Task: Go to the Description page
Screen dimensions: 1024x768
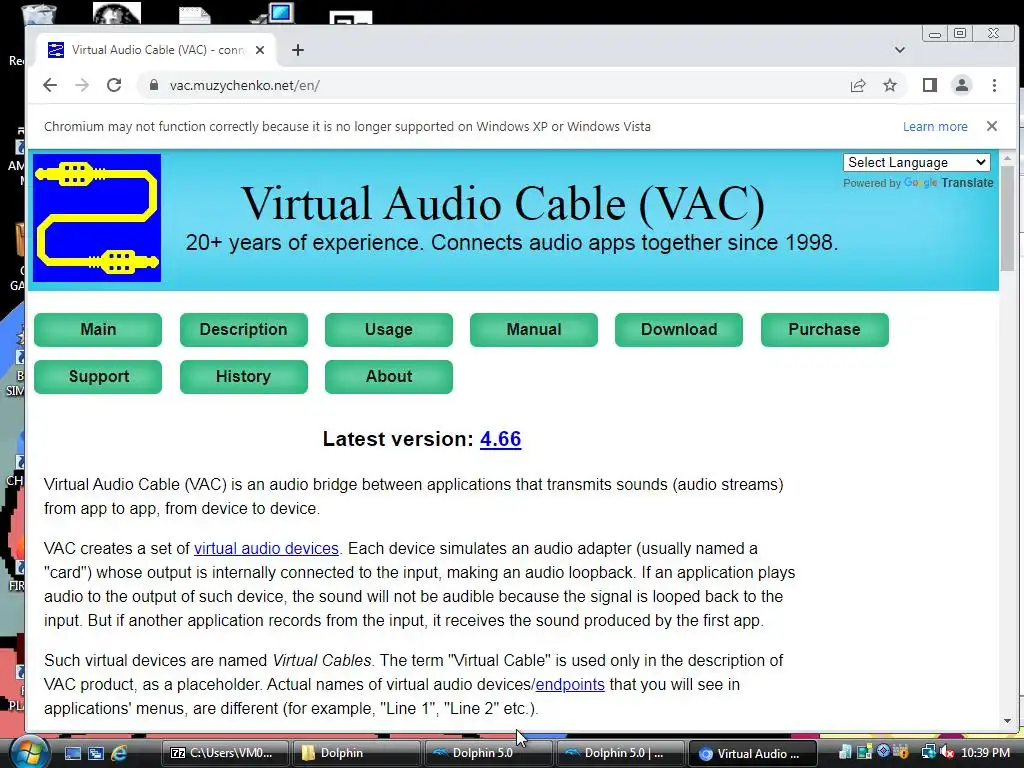Action: pyautogui.click(x=244, y=329)
